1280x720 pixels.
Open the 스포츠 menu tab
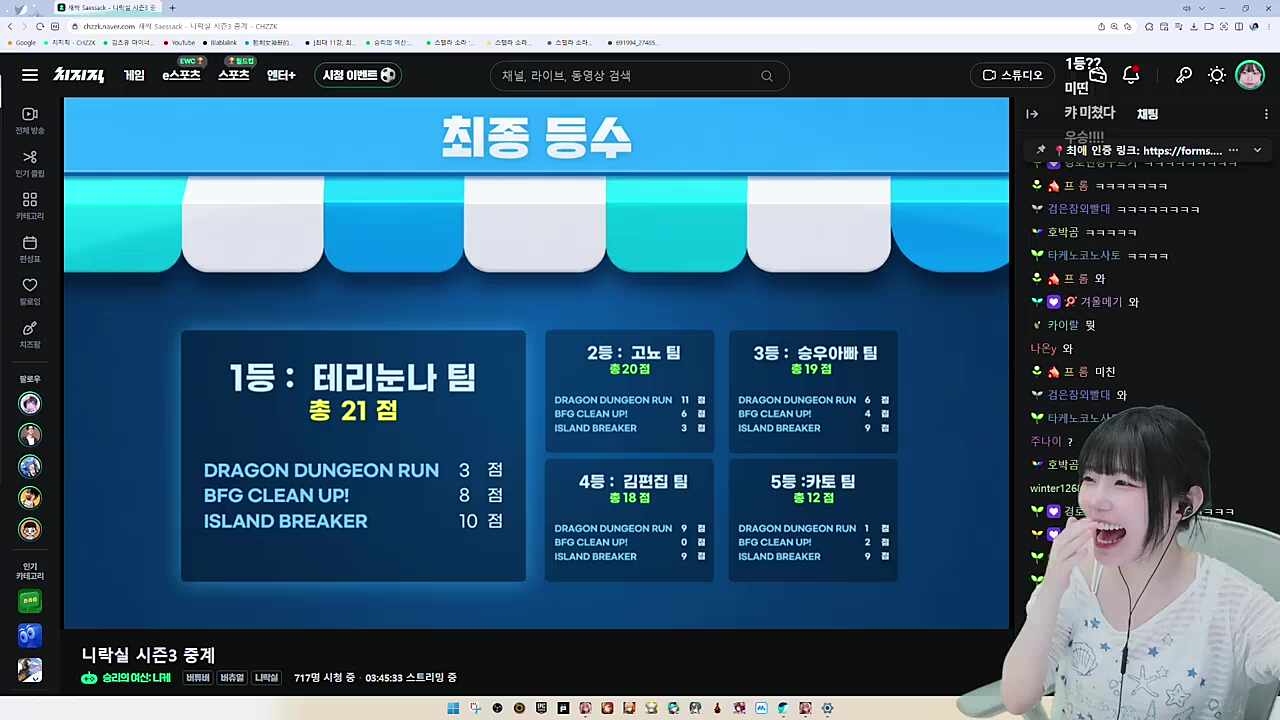pyautogui.click(x=234, y=75)
